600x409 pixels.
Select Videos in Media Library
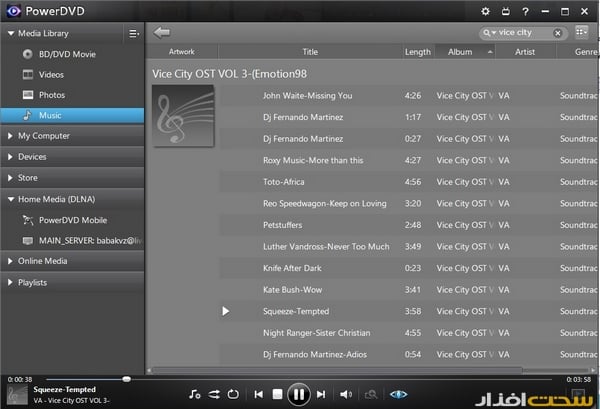(x=51, y=74)
